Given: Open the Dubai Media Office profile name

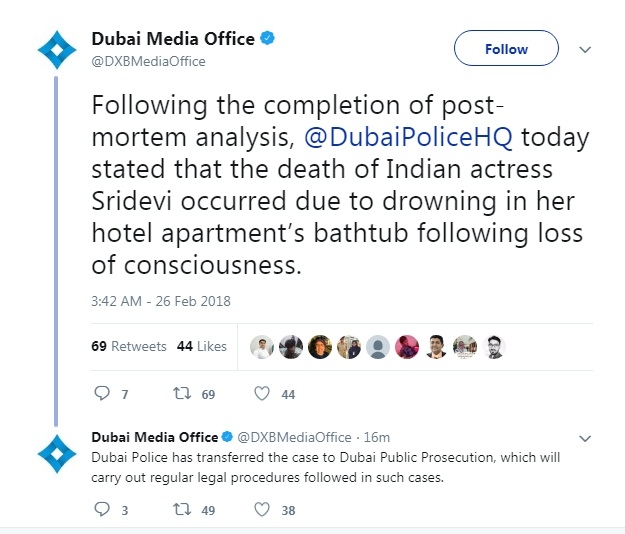Looking at the screenshot, I should point(173,39).
